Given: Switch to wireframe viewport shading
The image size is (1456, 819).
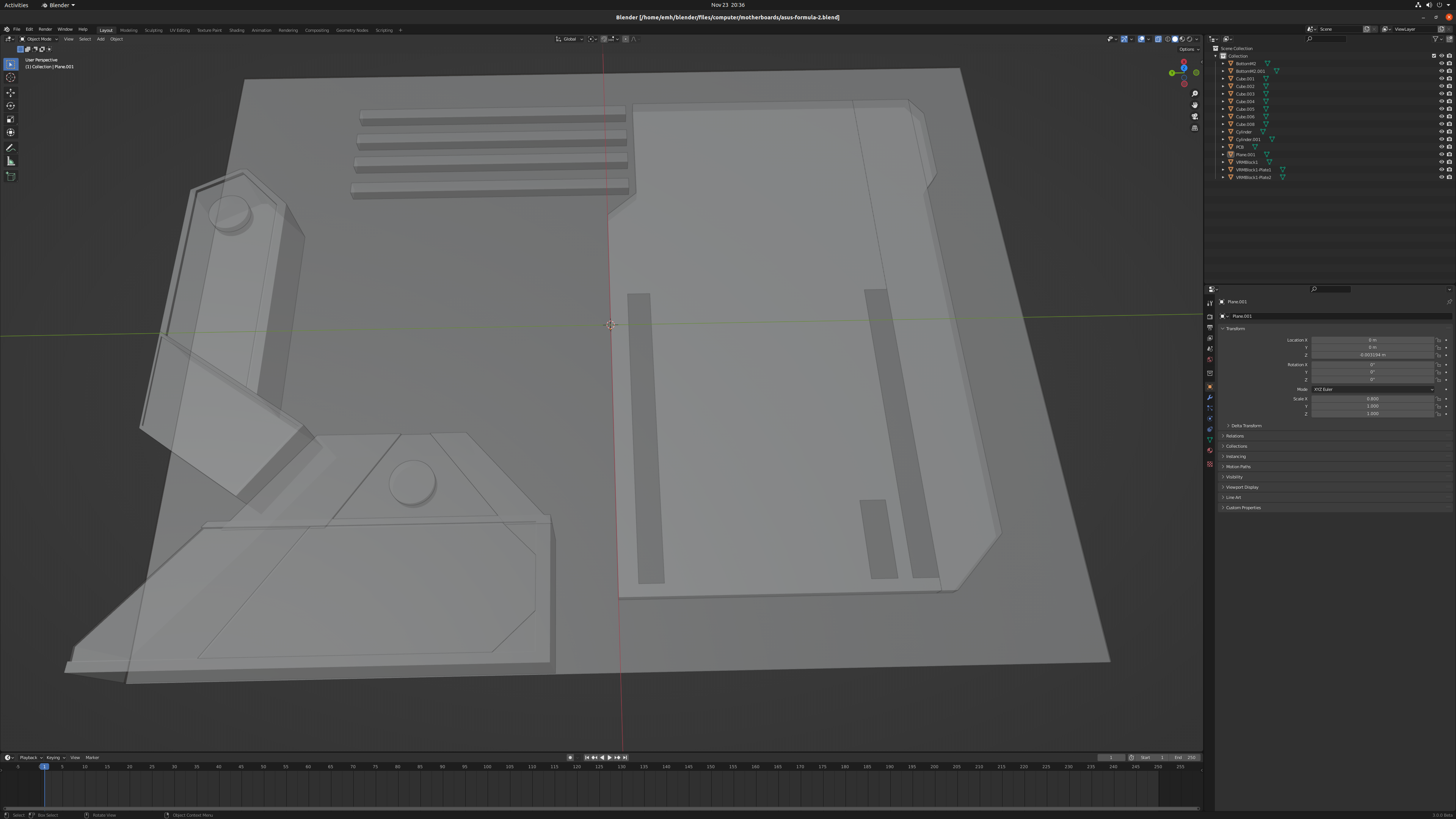Looking at the screenshot, I should (x=1167, y=39).
